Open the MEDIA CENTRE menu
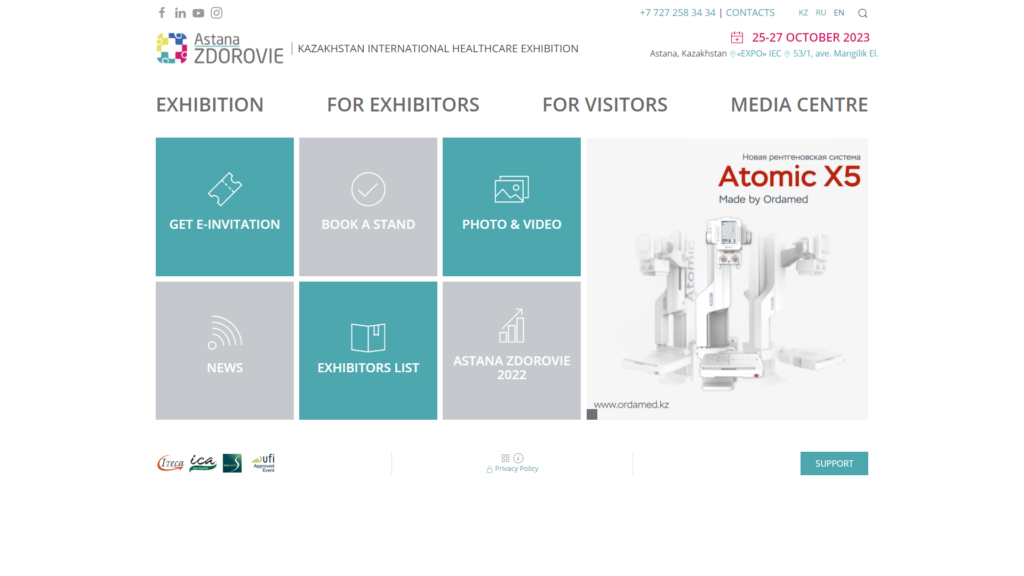This screenshot has width=1024, height=576. pos(799,104)
